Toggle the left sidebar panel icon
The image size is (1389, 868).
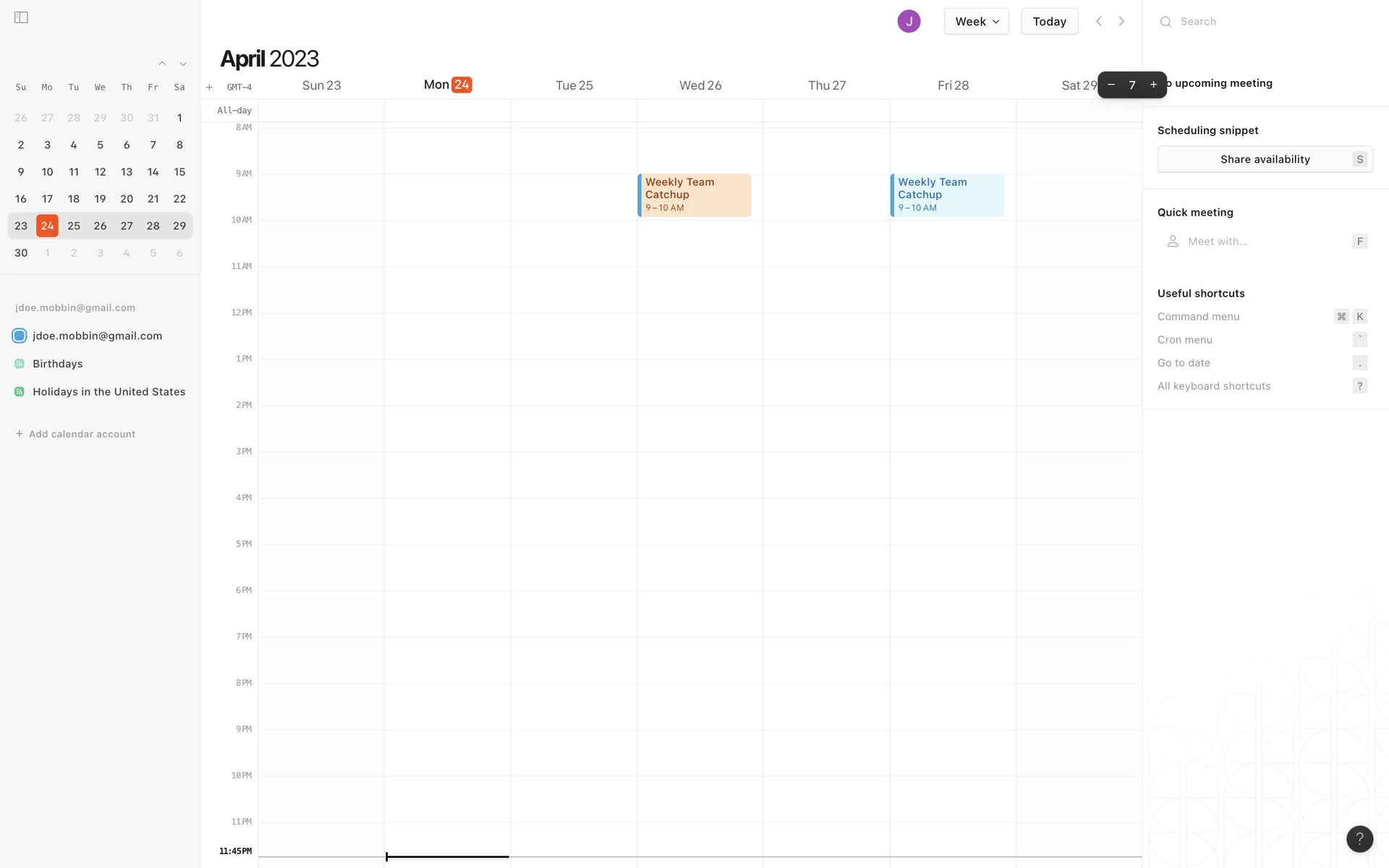(x=21, y=17)
